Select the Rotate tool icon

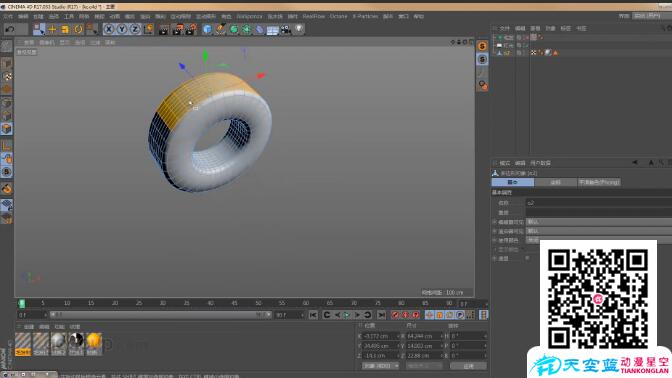[x=78, y=29]
